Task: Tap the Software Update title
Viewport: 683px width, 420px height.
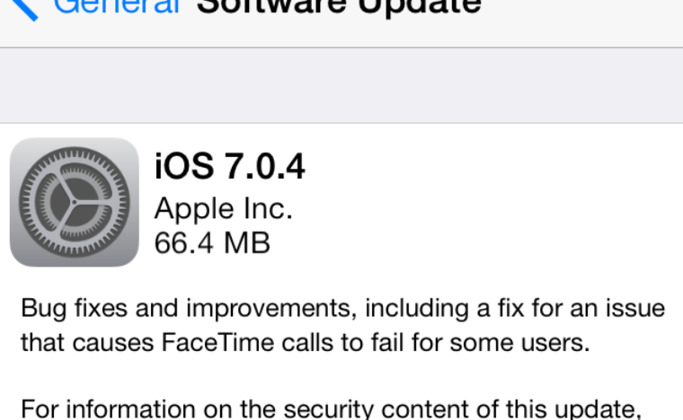Action: tap(339, 9)
